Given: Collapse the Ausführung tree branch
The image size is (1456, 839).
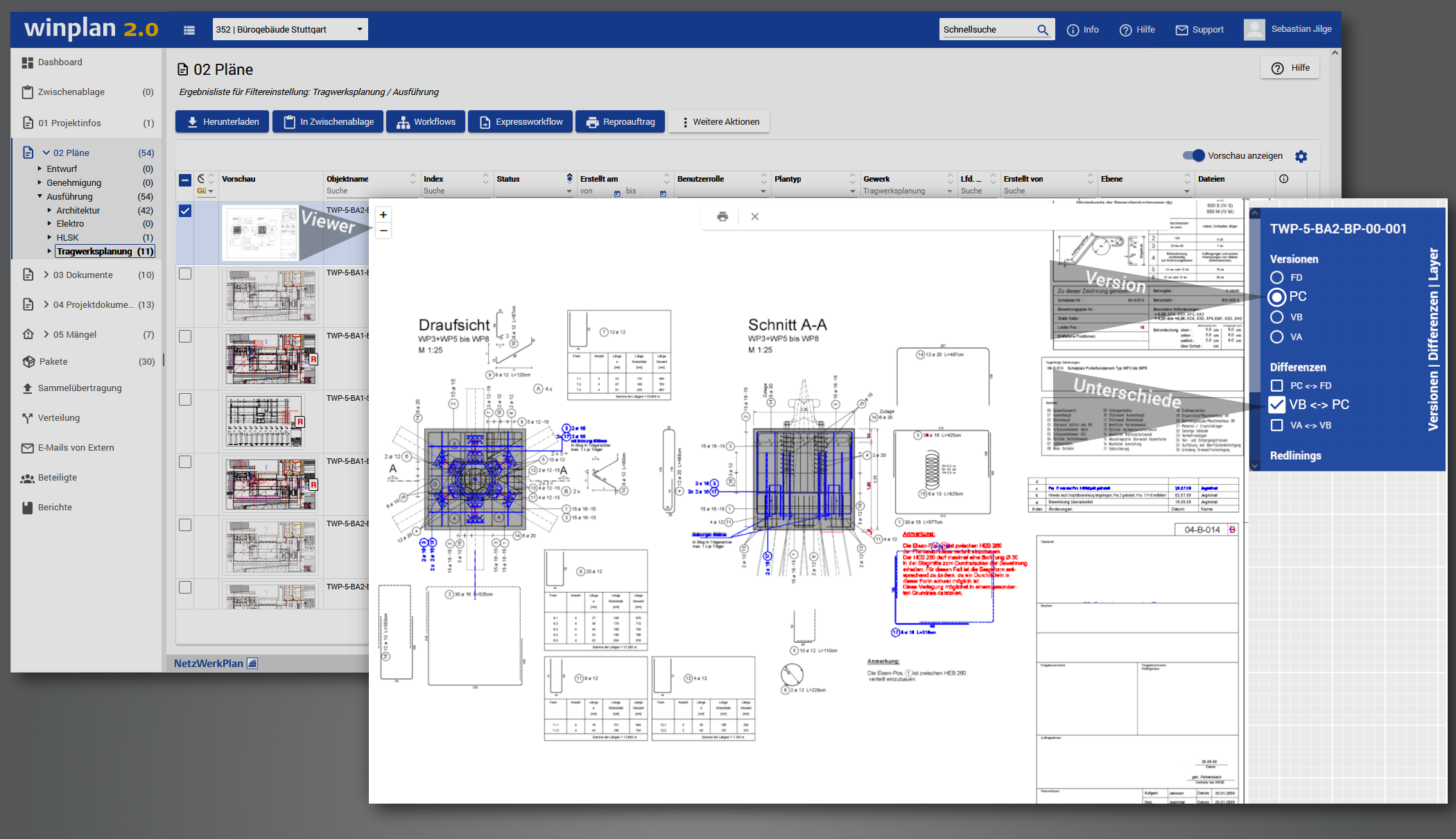Looking at the screenshot, I should tap(40, 196).
